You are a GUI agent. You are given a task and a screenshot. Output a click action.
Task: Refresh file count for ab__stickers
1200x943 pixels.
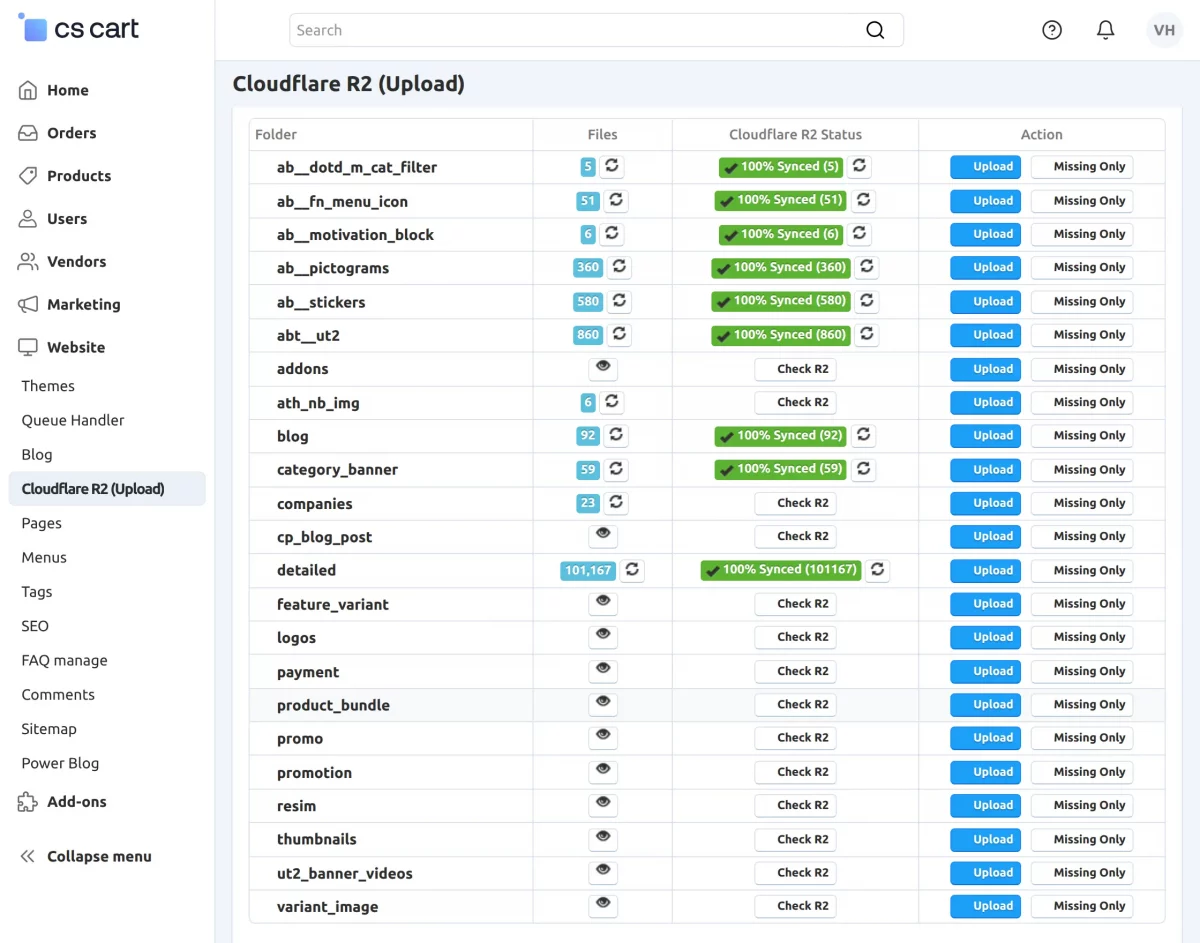[619, 301]
